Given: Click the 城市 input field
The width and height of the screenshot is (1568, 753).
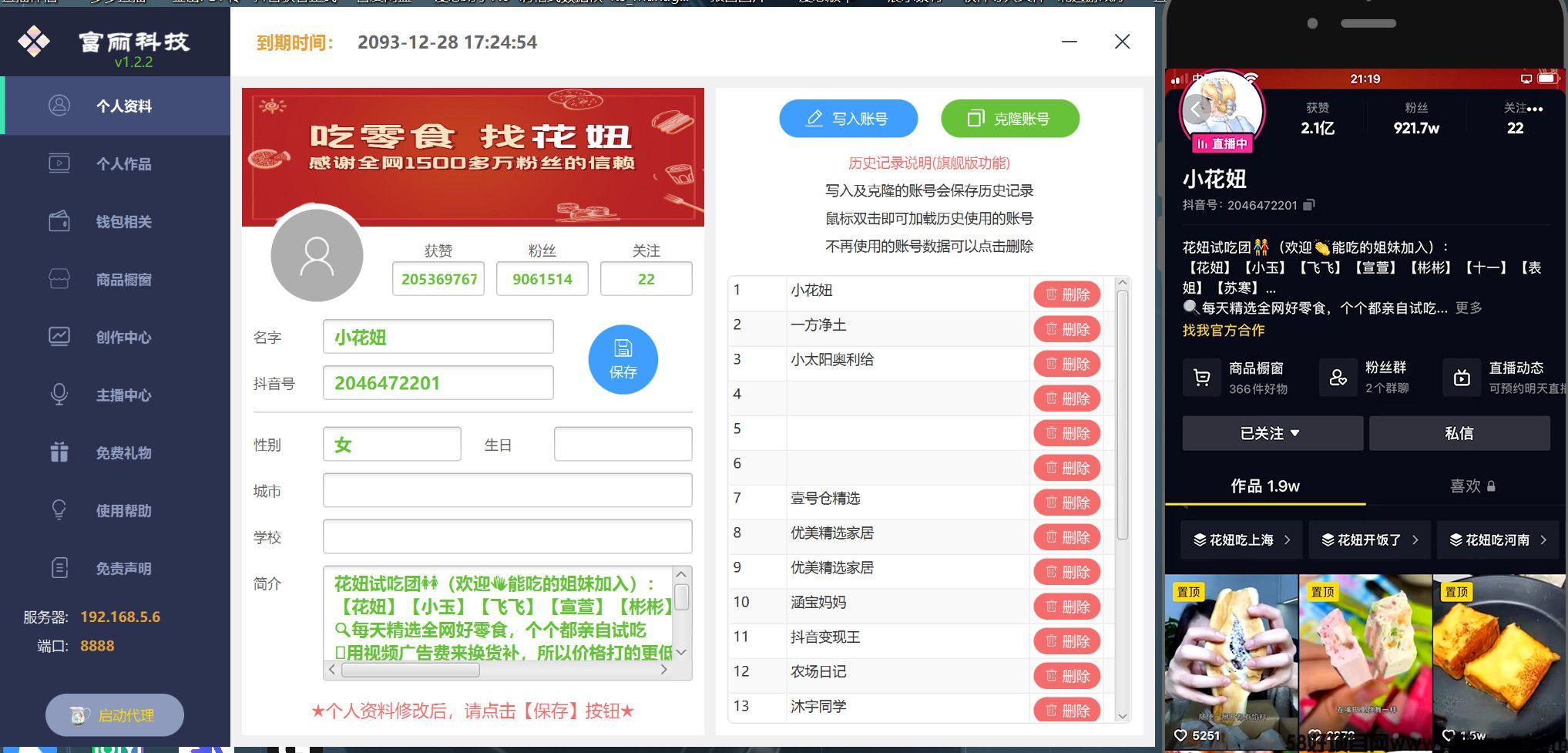Looking at the screenshot, I should tap(508, 491).
